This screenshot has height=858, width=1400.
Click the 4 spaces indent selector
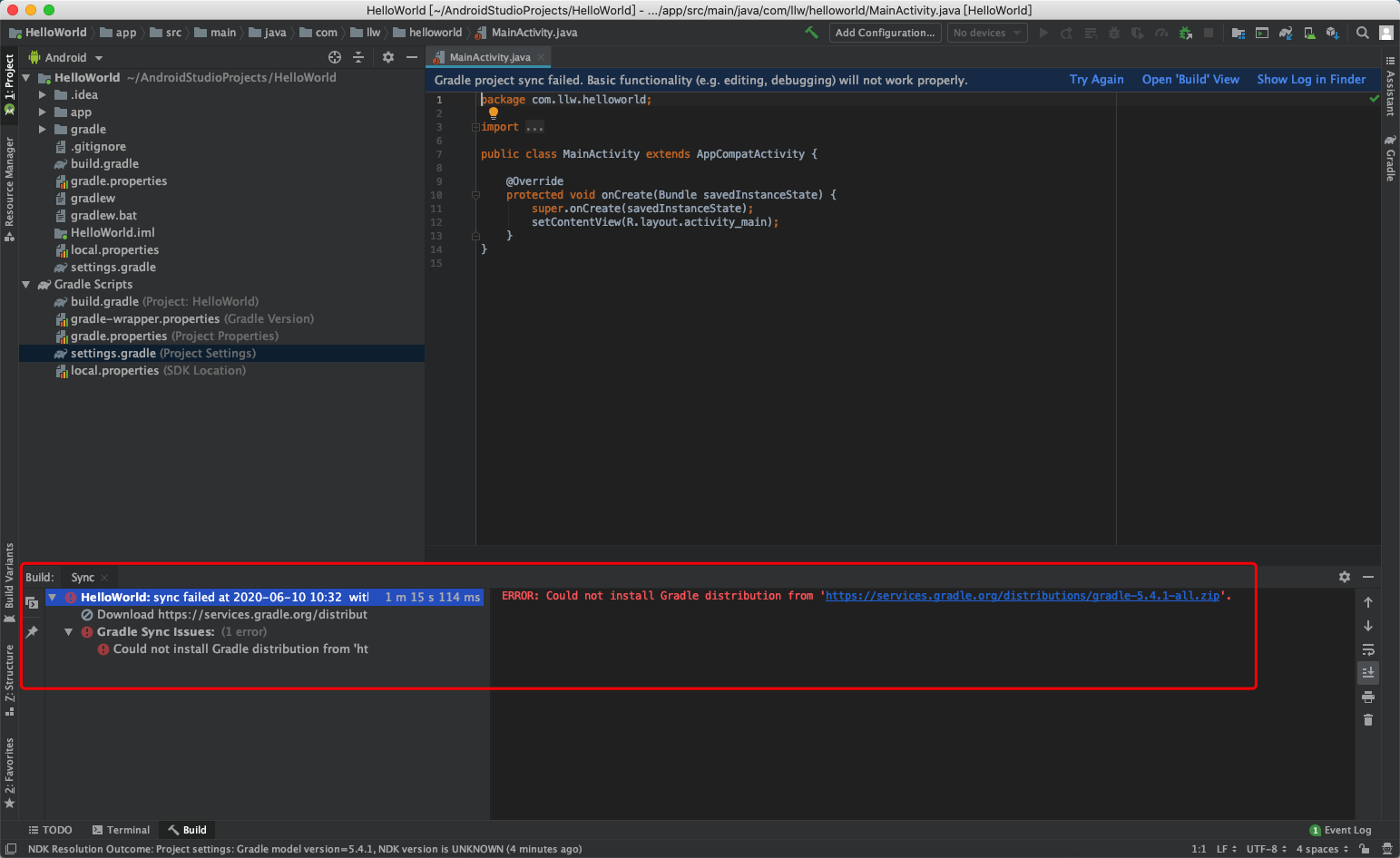point(1322,849)
